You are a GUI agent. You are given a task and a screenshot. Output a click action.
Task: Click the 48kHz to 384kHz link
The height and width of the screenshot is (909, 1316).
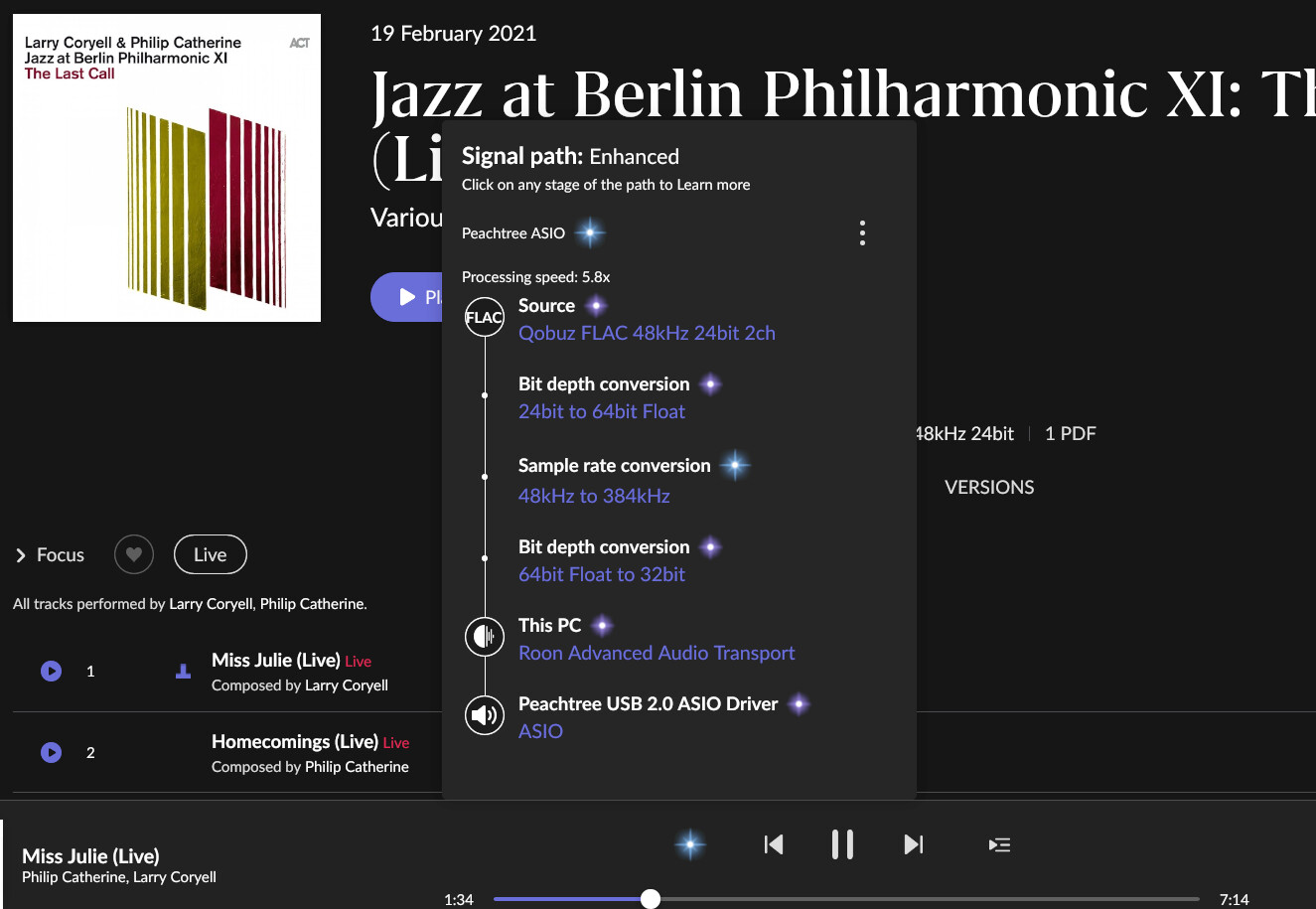[x=594, y=496]
